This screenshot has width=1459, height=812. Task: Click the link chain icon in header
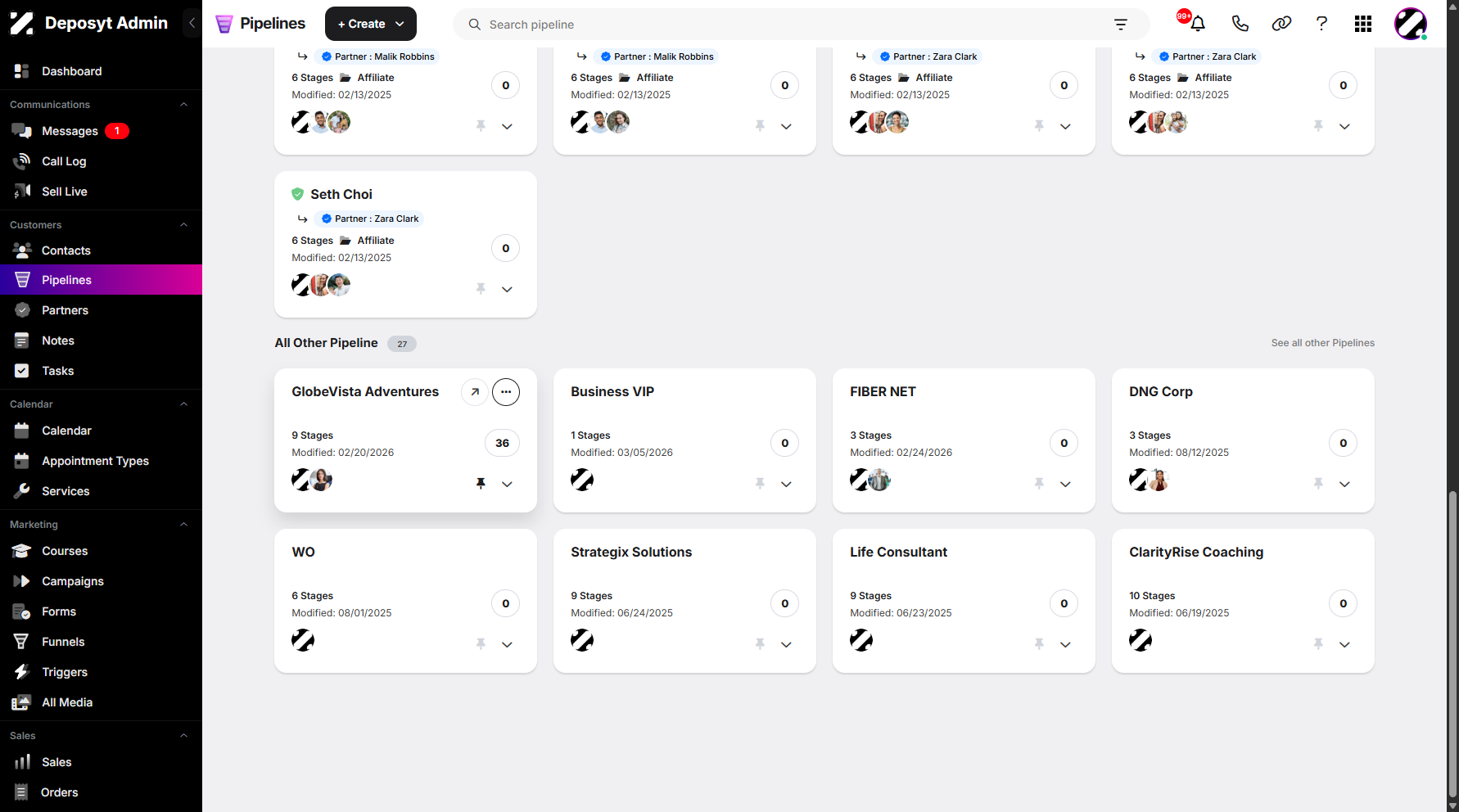pyautogui.click(x=1281, y=24)
